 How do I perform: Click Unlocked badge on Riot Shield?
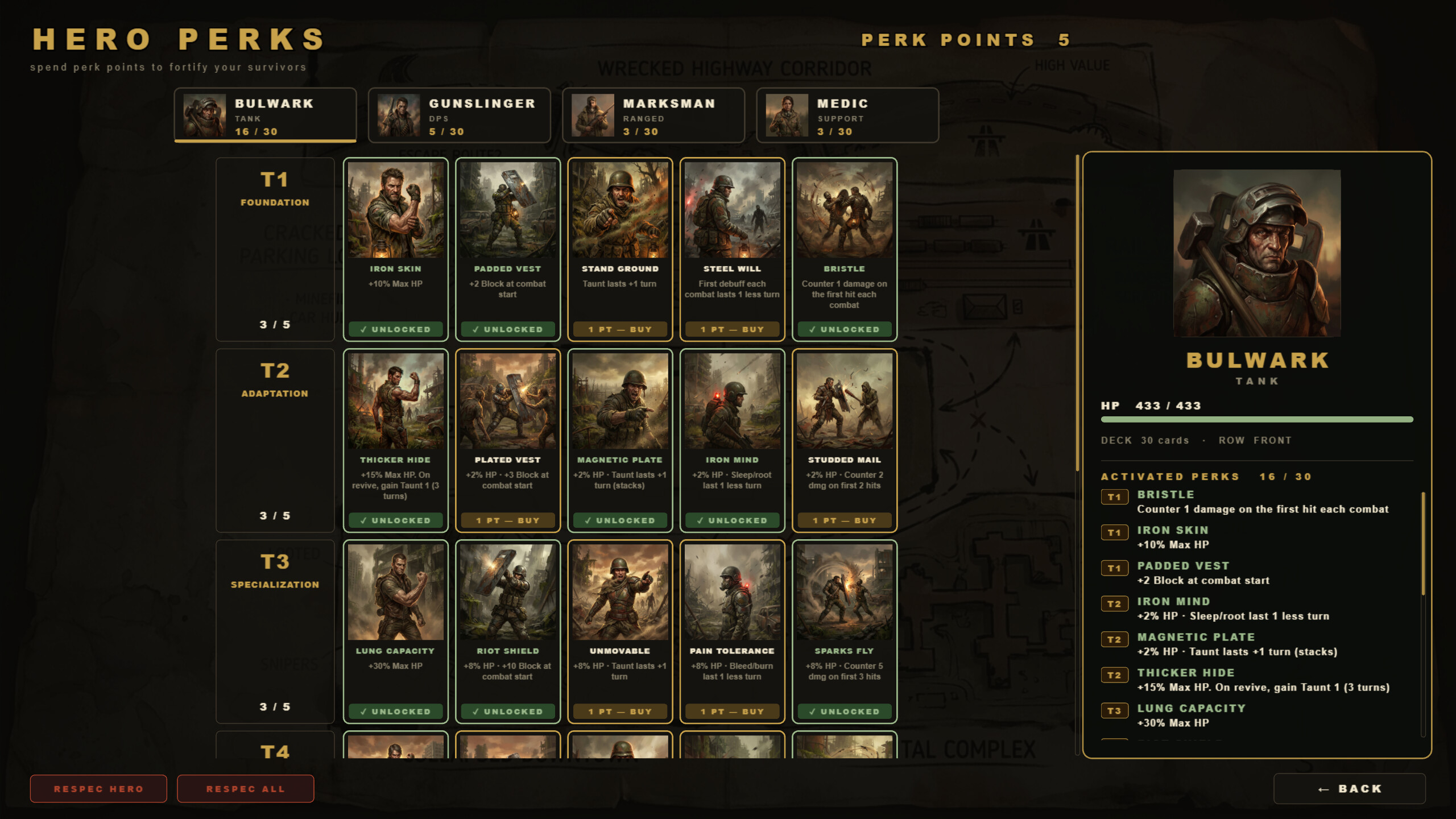508,712
